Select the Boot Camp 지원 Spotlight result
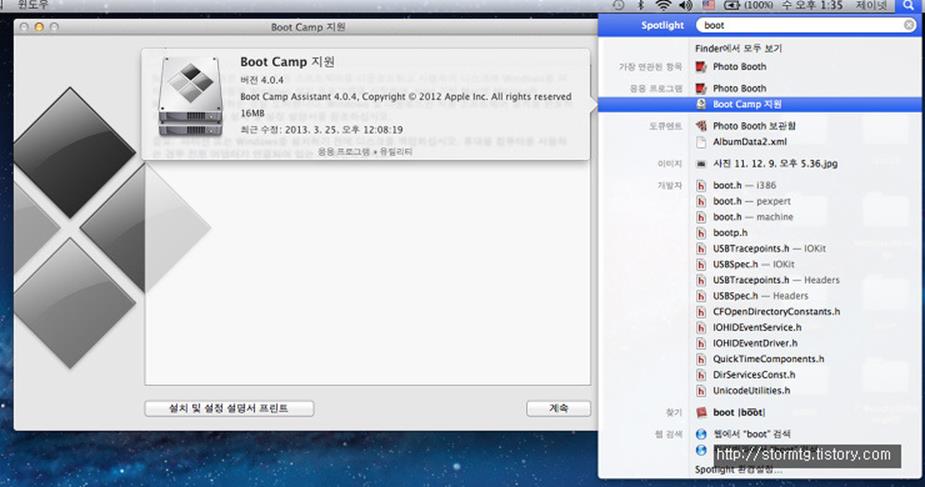The height and width of the screenshot is (487, 925). point(760,104)
